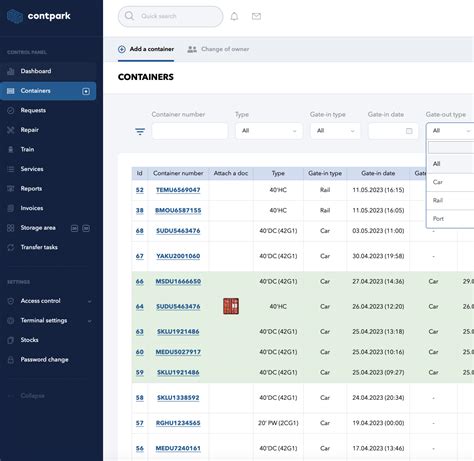Click the notification bell icon
The width and height of the screenshot is (474, 461).
pyautogui.click(x=234, y=16)
